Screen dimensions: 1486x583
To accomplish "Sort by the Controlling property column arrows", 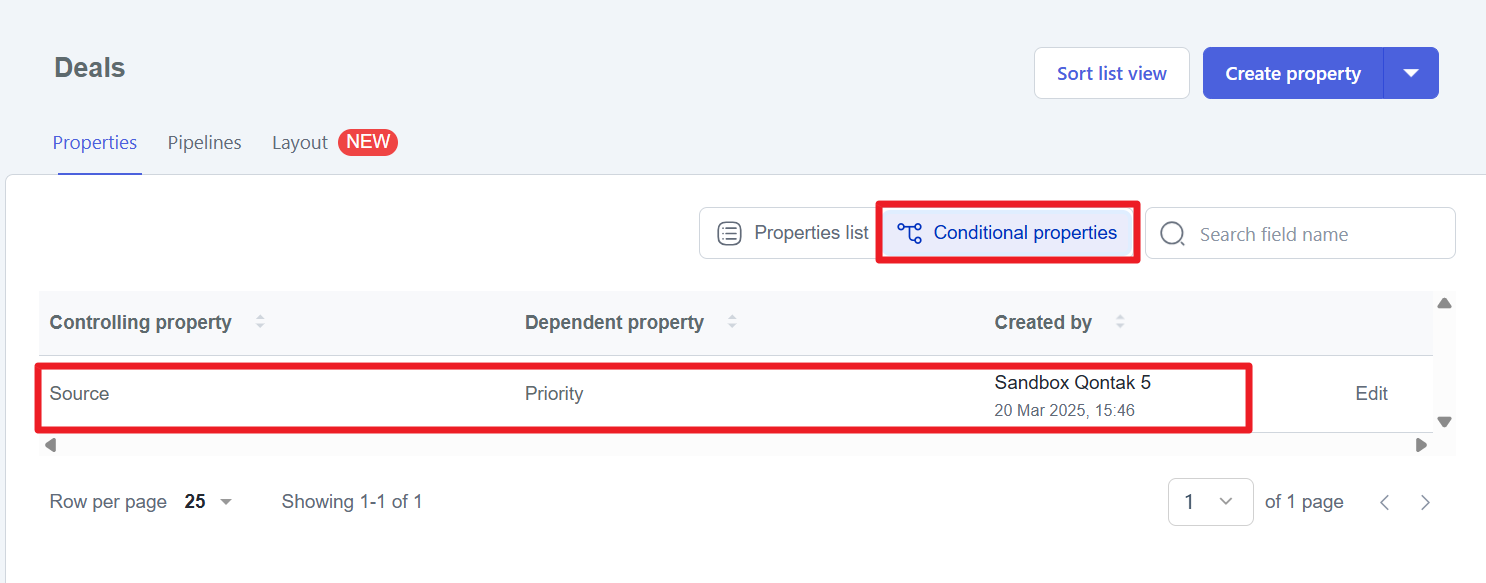I will pyautogui.click(x=260, y=322).
